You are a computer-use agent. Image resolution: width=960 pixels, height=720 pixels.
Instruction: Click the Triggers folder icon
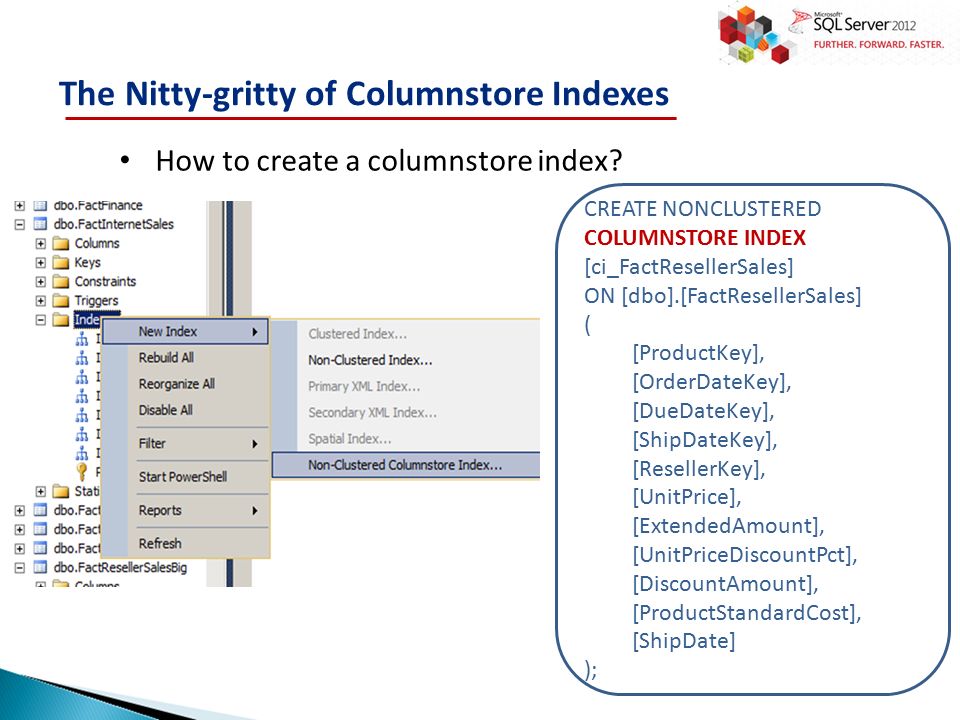pos(61,301)
